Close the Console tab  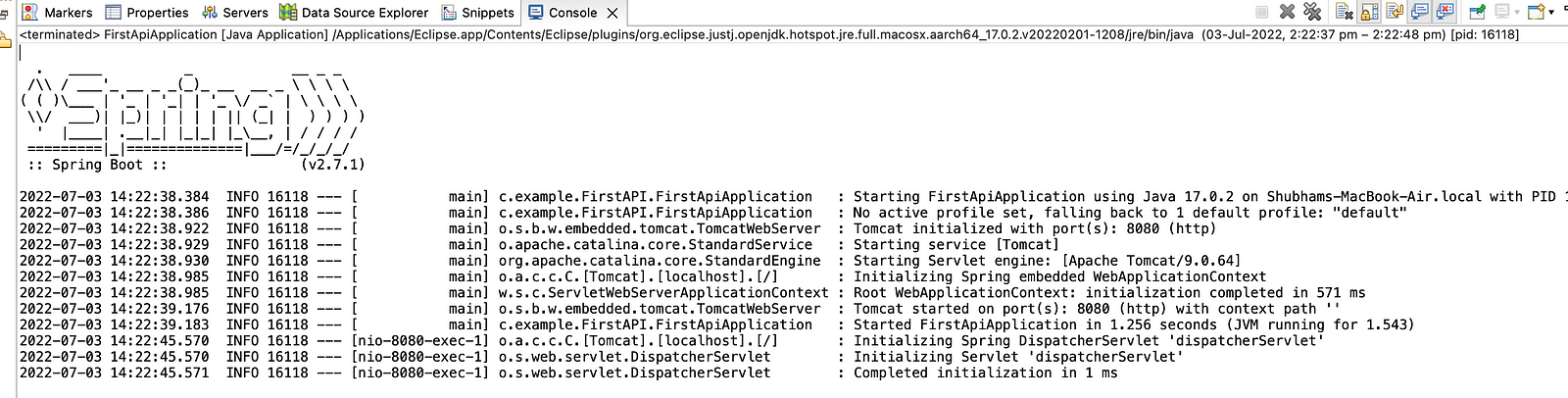[612, 13]
